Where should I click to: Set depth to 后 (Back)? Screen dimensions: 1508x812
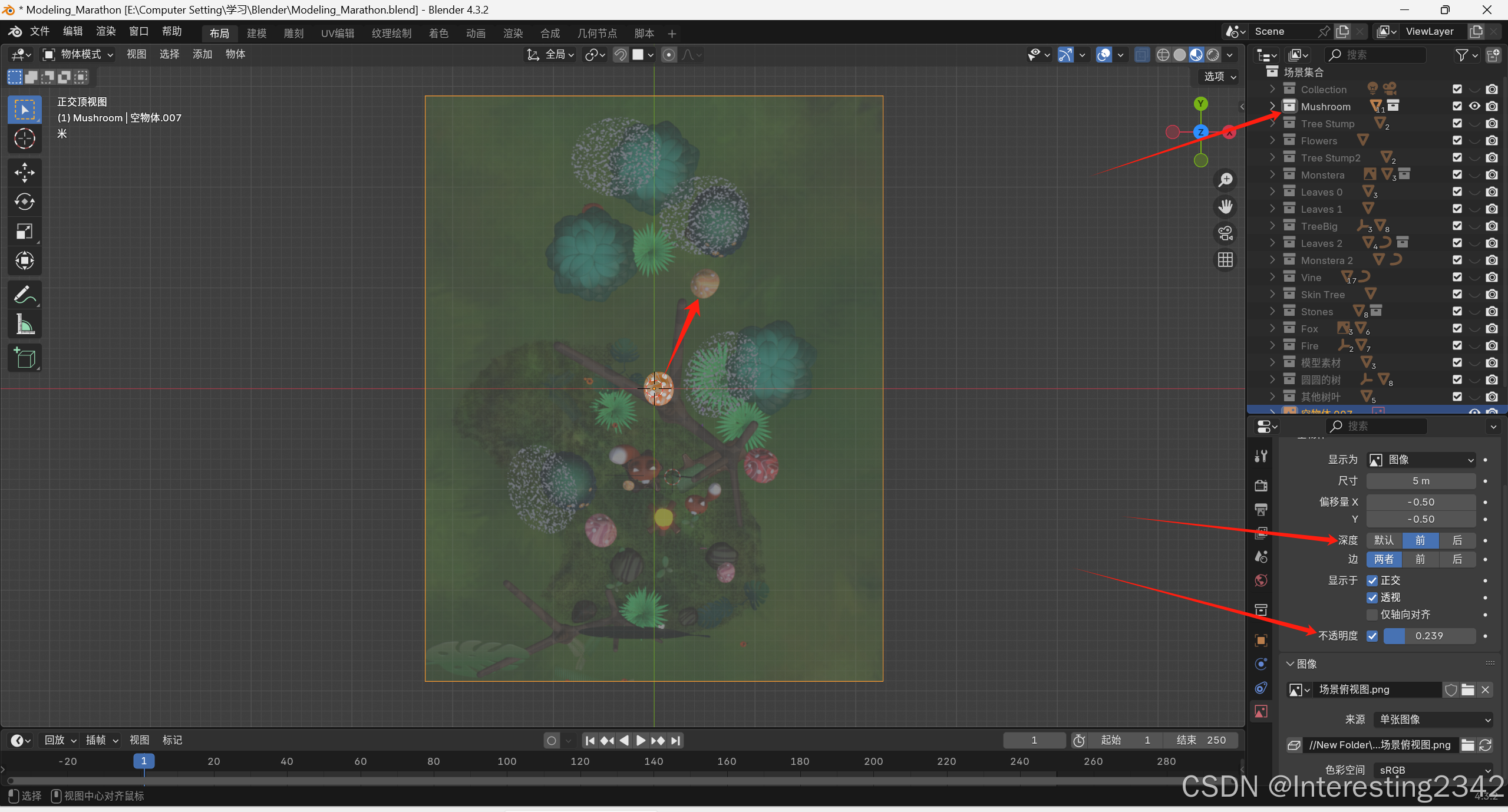pyautogui.click(x=1457, y=540)
